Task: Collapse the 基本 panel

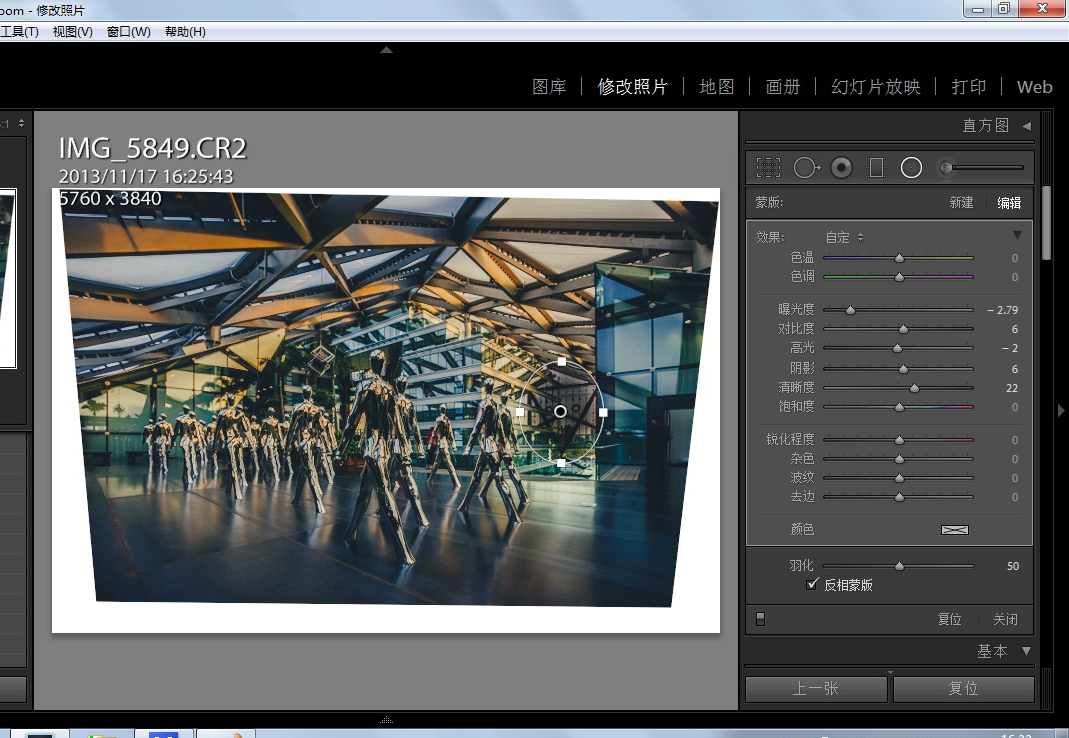Action: click(1026, 651)
